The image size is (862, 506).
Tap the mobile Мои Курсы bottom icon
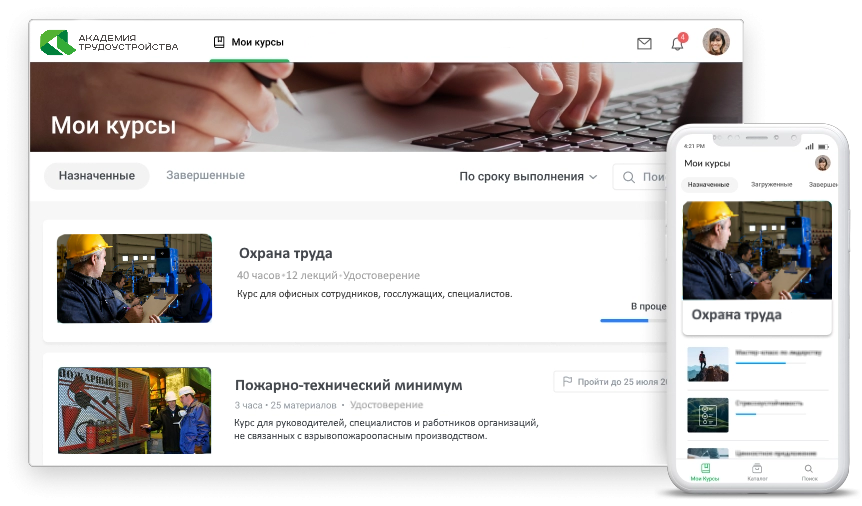click(705, 472)
